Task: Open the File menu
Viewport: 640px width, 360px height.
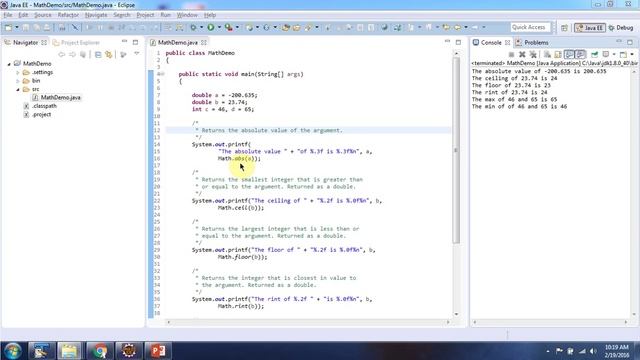Action: (x=8, y=15)
